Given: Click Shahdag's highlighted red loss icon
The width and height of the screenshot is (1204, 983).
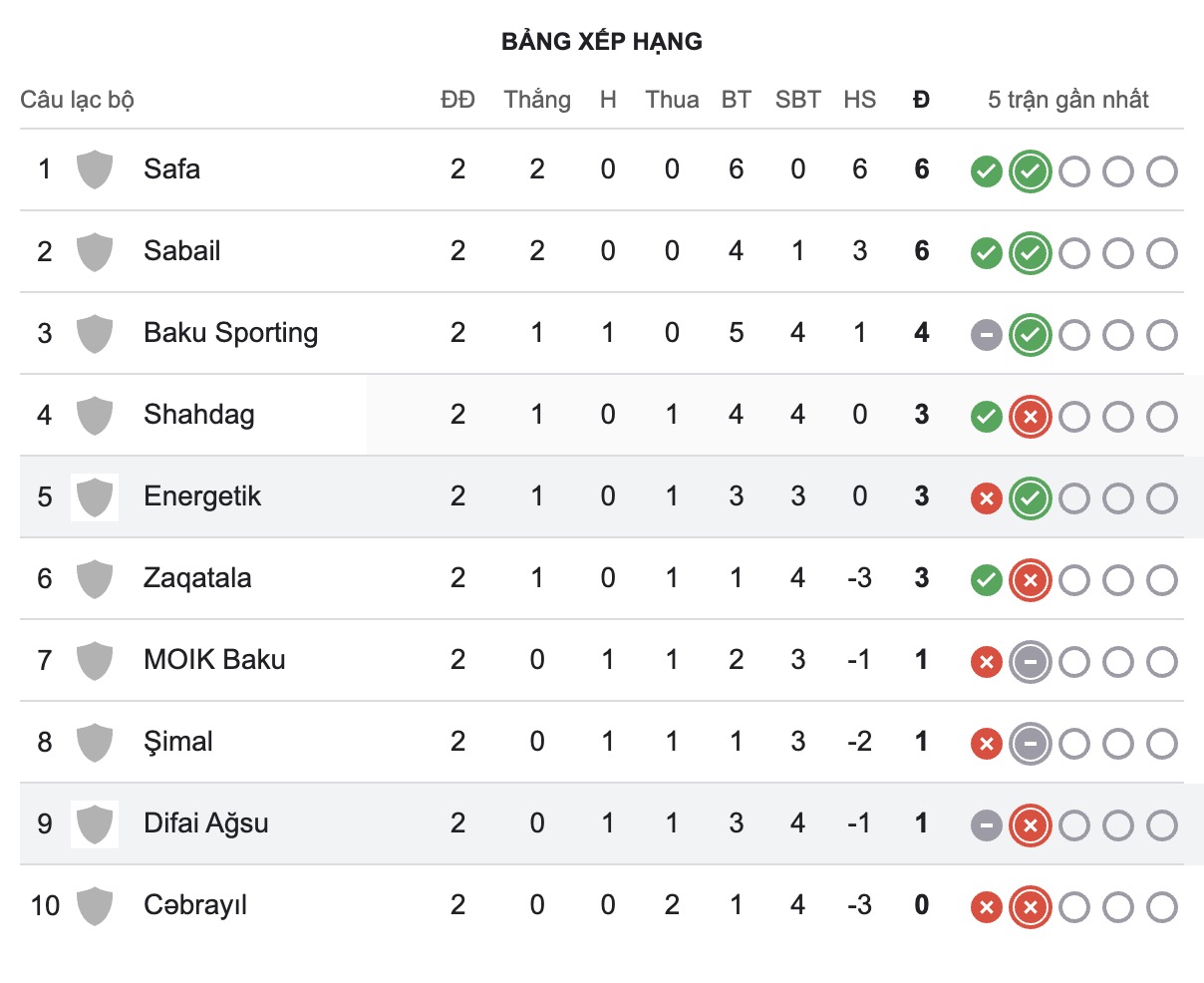Looking at the screenshot, I should (x=1030, y=417).
